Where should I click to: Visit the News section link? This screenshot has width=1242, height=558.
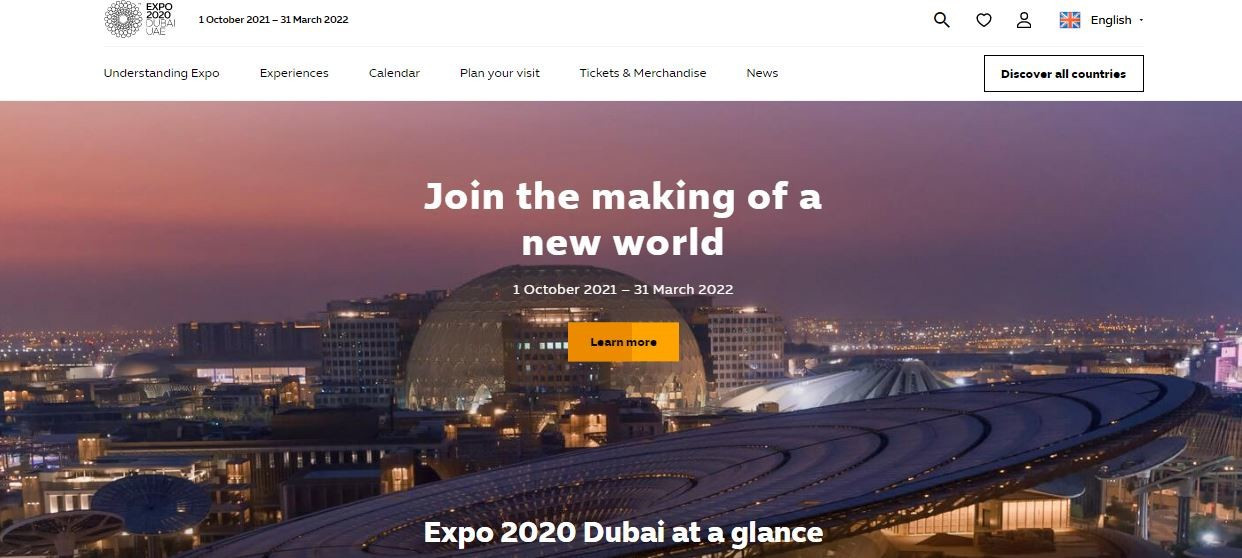[761, 73]
